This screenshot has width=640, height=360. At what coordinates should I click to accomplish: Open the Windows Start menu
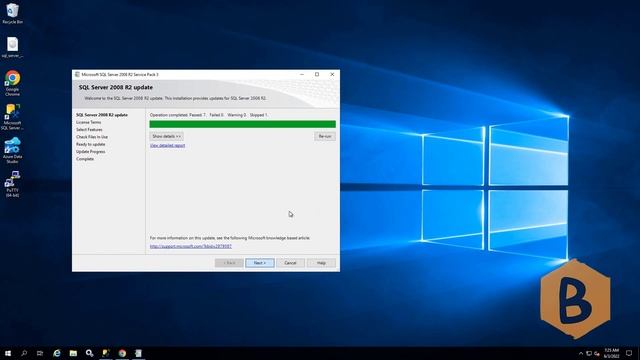tap(8, 353)
